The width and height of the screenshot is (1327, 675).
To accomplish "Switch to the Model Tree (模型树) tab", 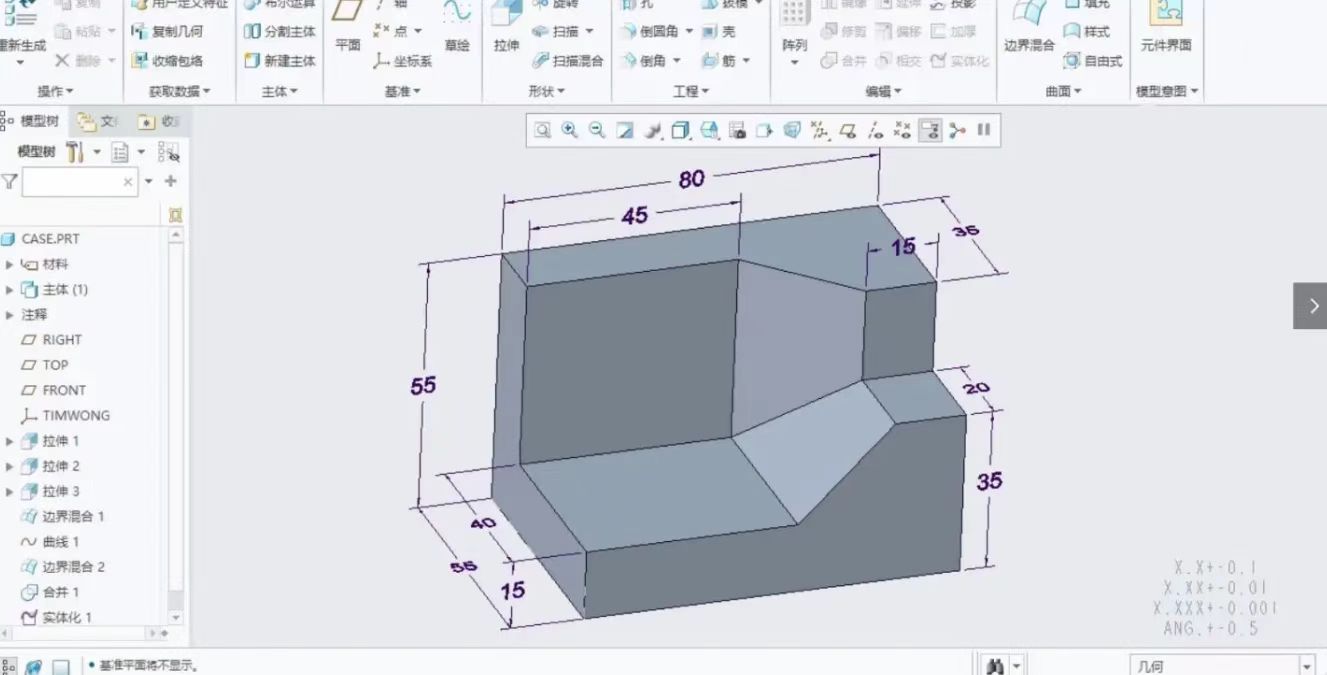I will pos(32,121).
